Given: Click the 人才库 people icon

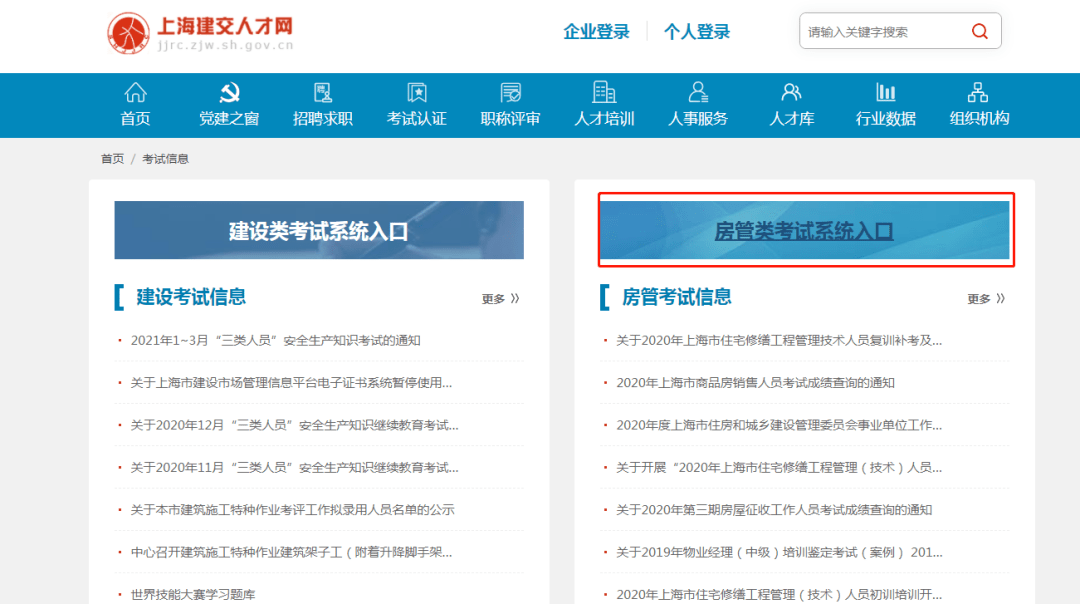Looking at the screenshot, I should tap(791, 92).
